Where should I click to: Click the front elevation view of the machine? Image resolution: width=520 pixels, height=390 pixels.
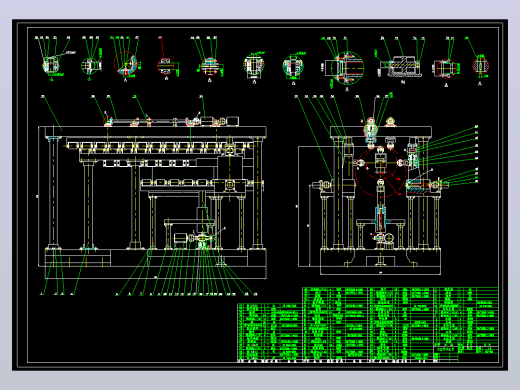[x=152, y=198]
